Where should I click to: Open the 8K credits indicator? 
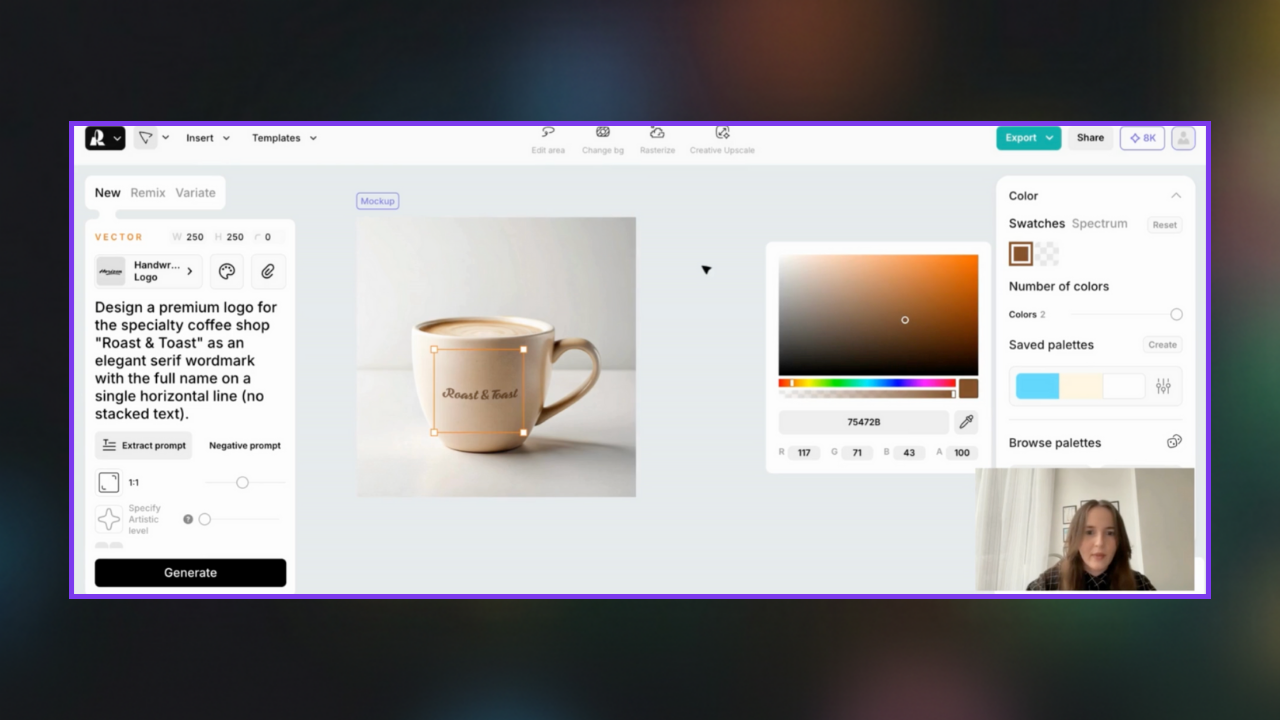click(x=1142, y=138)
